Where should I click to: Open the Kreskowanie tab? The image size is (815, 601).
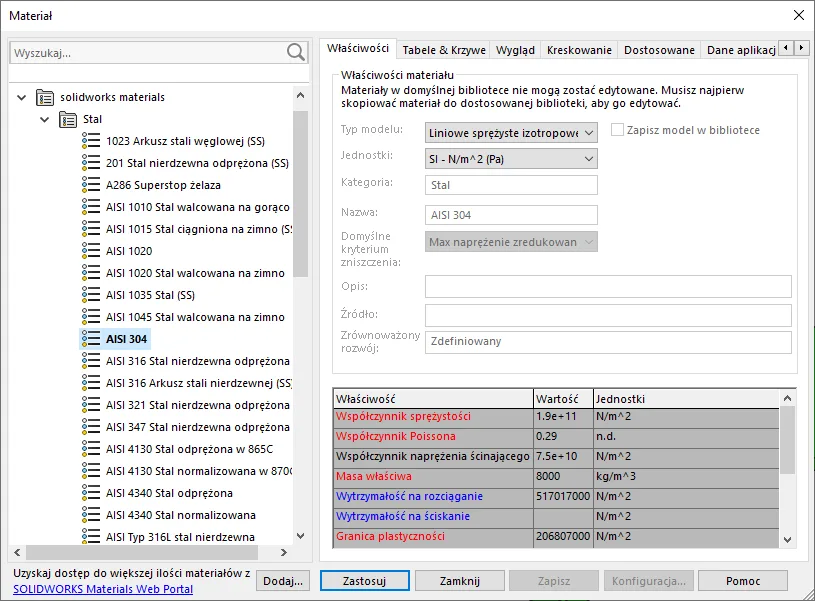[579, 50]
